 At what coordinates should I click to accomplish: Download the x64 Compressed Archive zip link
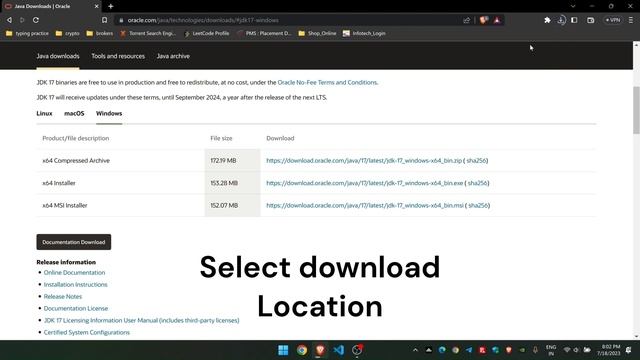[364, 161]
